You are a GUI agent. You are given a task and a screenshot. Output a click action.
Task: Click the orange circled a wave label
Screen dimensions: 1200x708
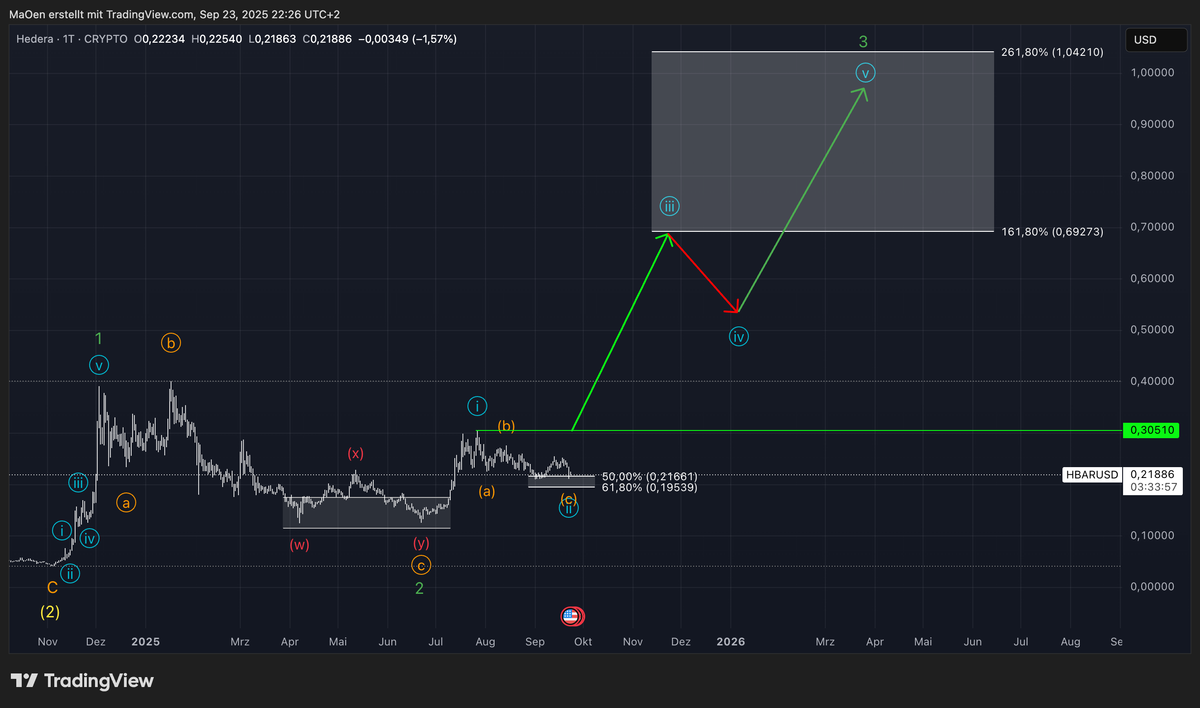[x=126, y=503]
